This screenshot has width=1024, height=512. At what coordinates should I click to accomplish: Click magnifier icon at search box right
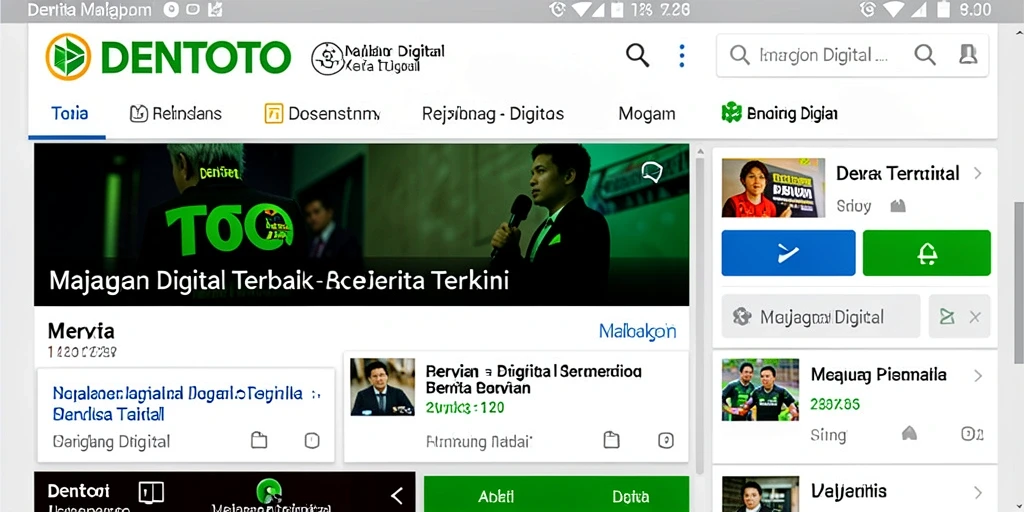click(x=925, y=55)
